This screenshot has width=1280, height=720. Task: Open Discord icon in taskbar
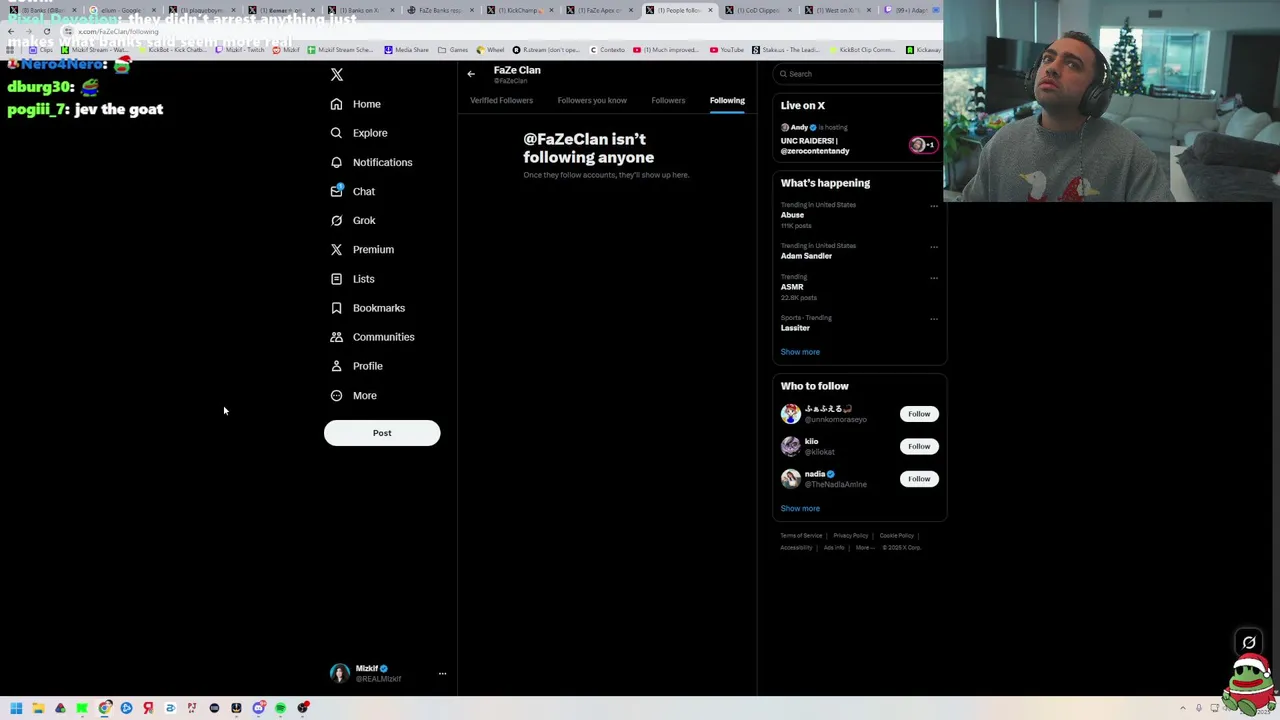pos(258,708)
